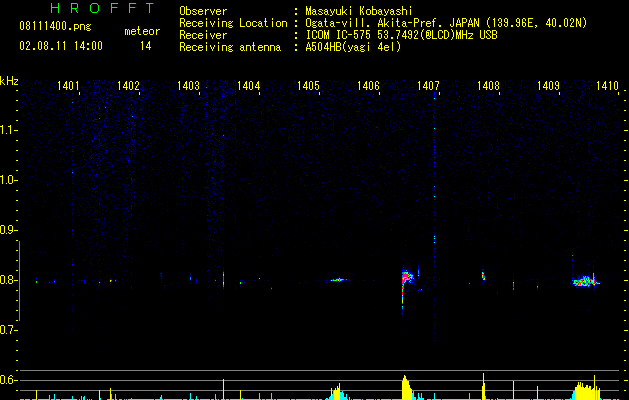
Task: Click the Observer label
Action: click(203, 11)
